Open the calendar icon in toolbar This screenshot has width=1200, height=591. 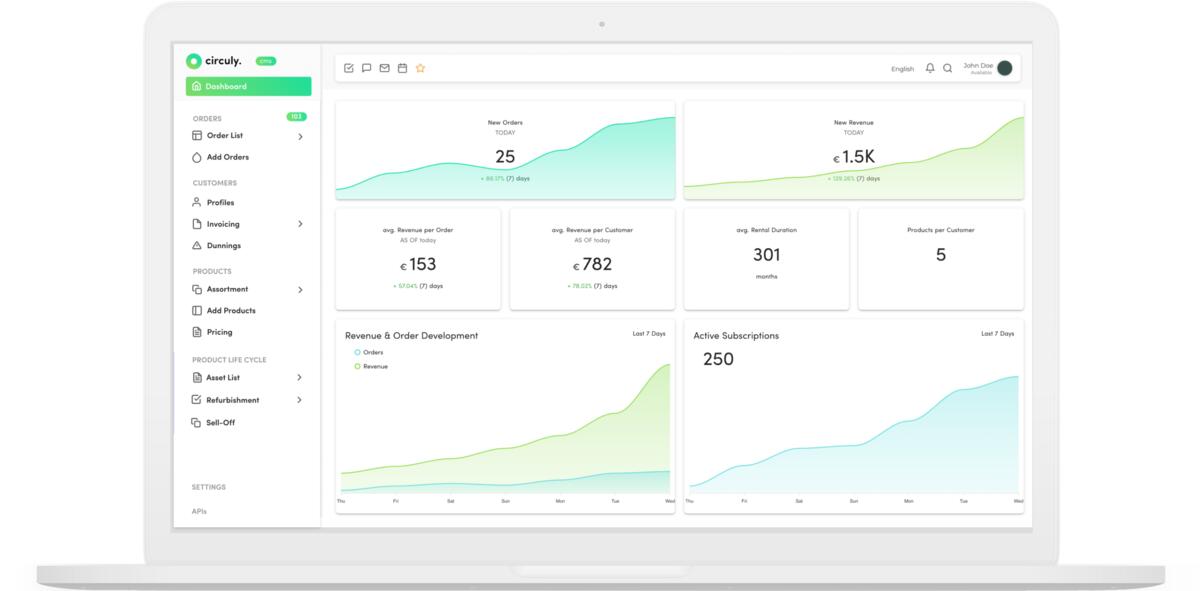402,68
